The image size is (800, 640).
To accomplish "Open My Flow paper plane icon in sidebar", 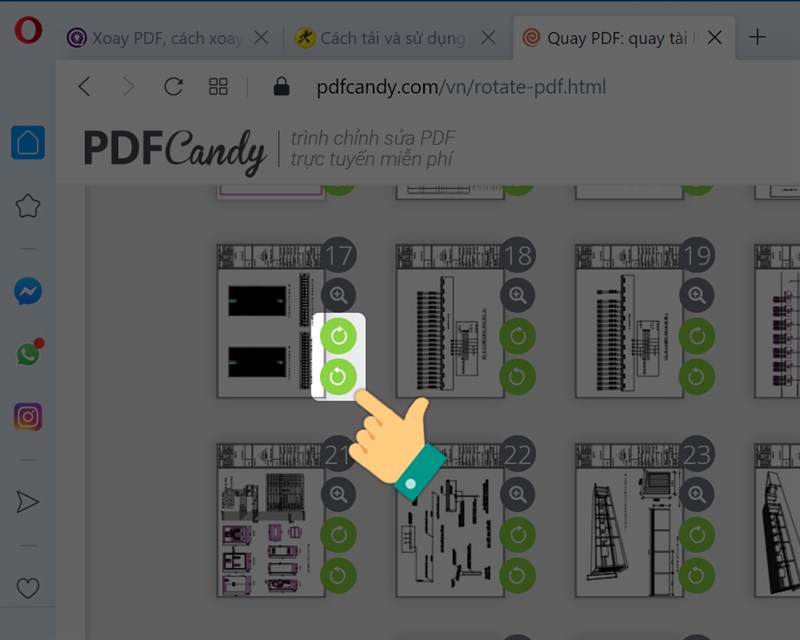I will coord(27,501).
